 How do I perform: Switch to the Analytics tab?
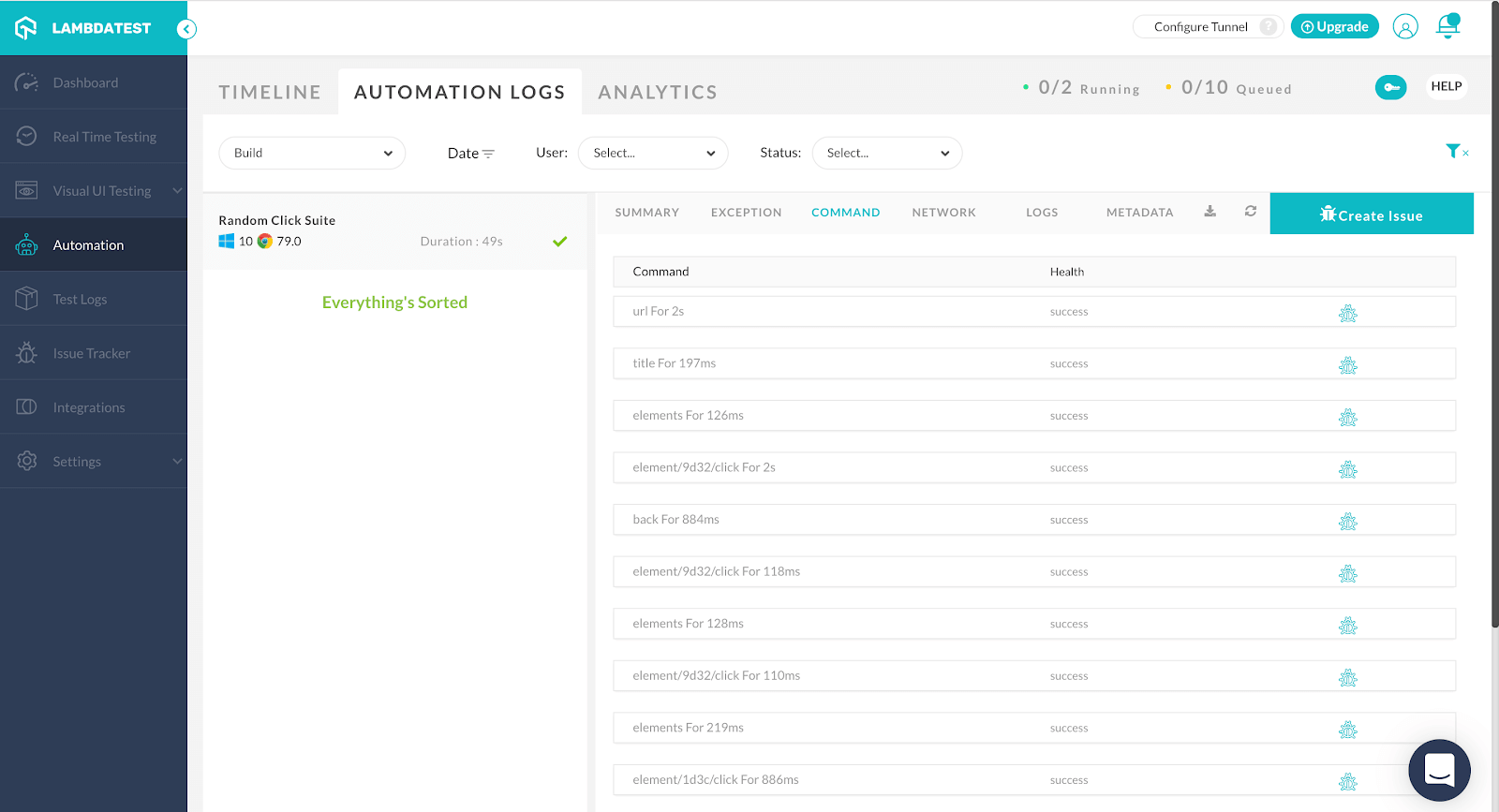point(658,93)
